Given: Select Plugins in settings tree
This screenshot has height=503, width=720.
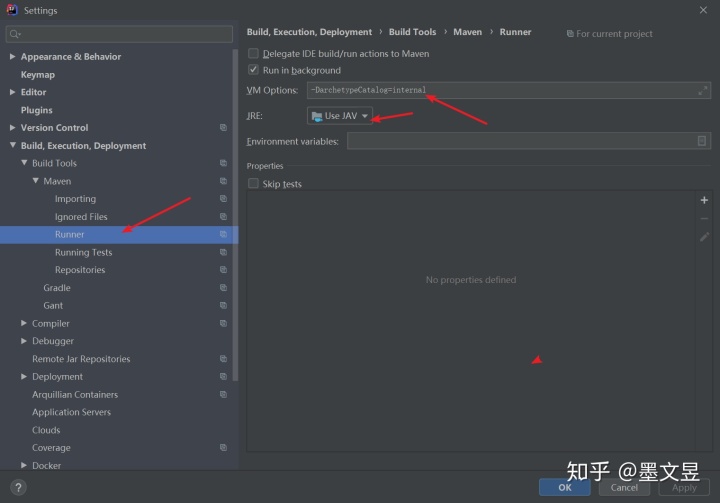Looking at the screenshot, I should point(36,110).
